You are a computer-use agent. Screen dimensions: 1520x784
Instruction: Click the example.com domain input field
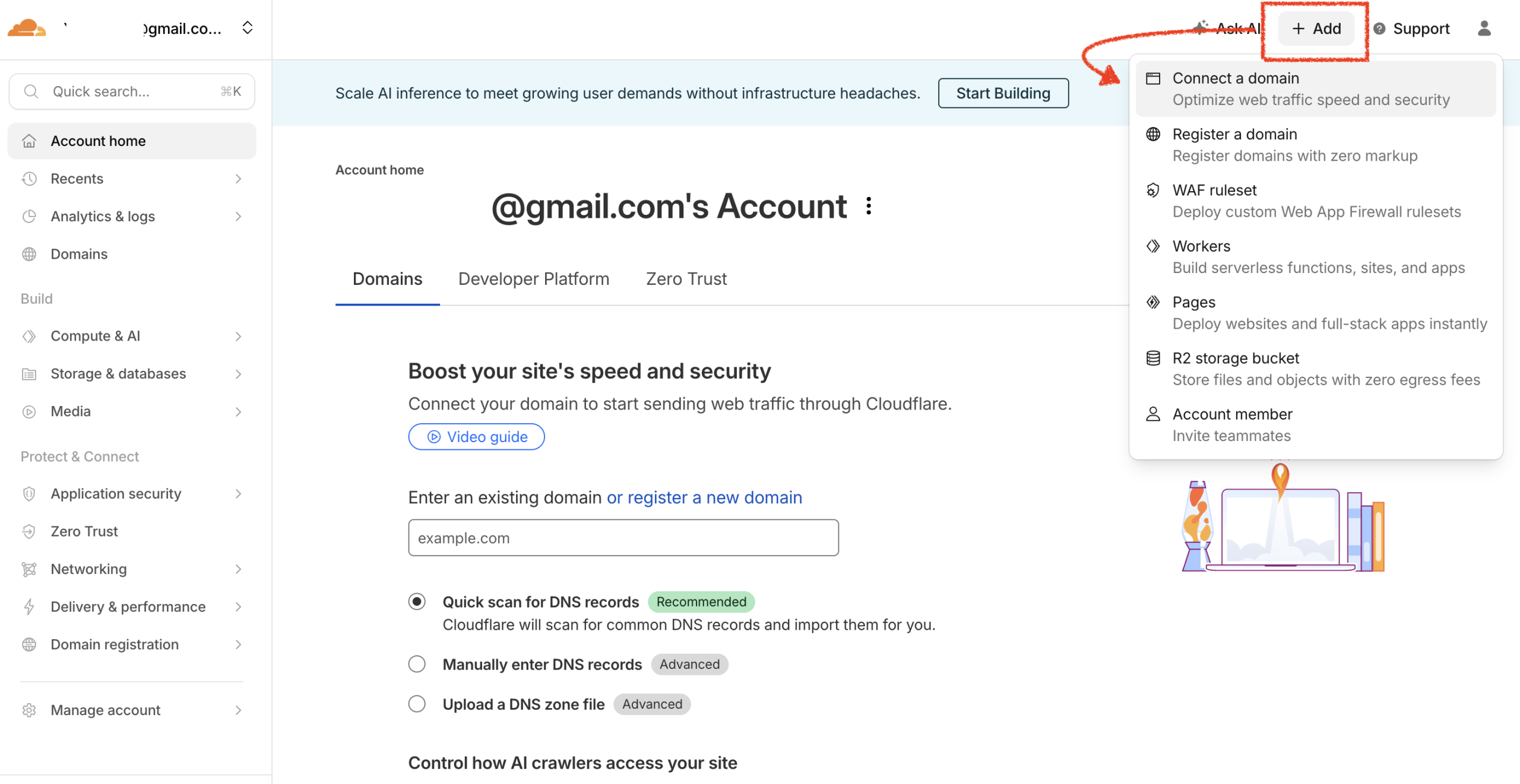coord(623,538)
